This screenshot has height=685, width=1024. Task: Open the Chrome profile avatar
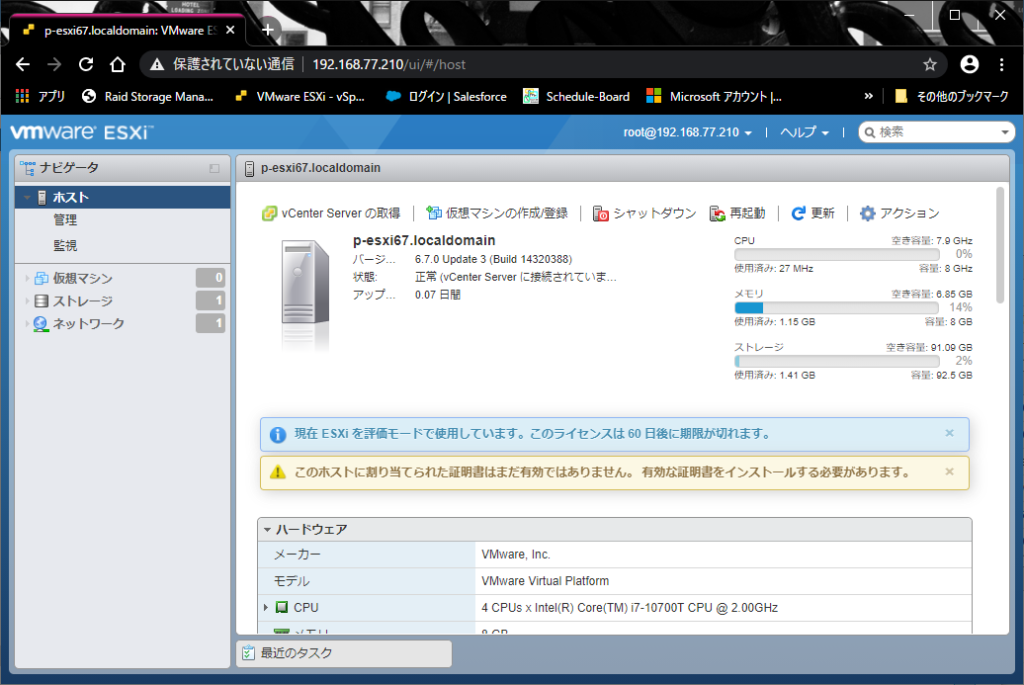970,64
